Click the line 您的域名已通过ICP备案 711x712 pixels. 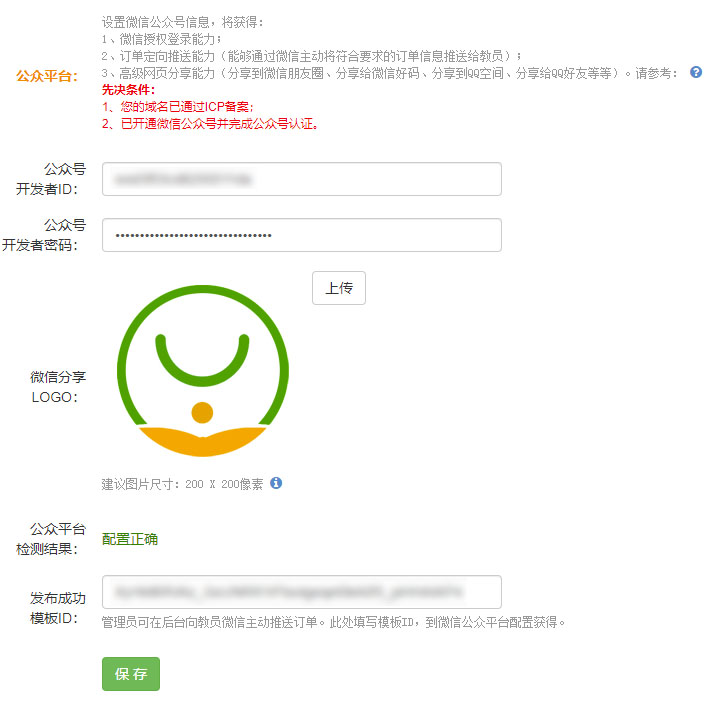click(178, 107)
